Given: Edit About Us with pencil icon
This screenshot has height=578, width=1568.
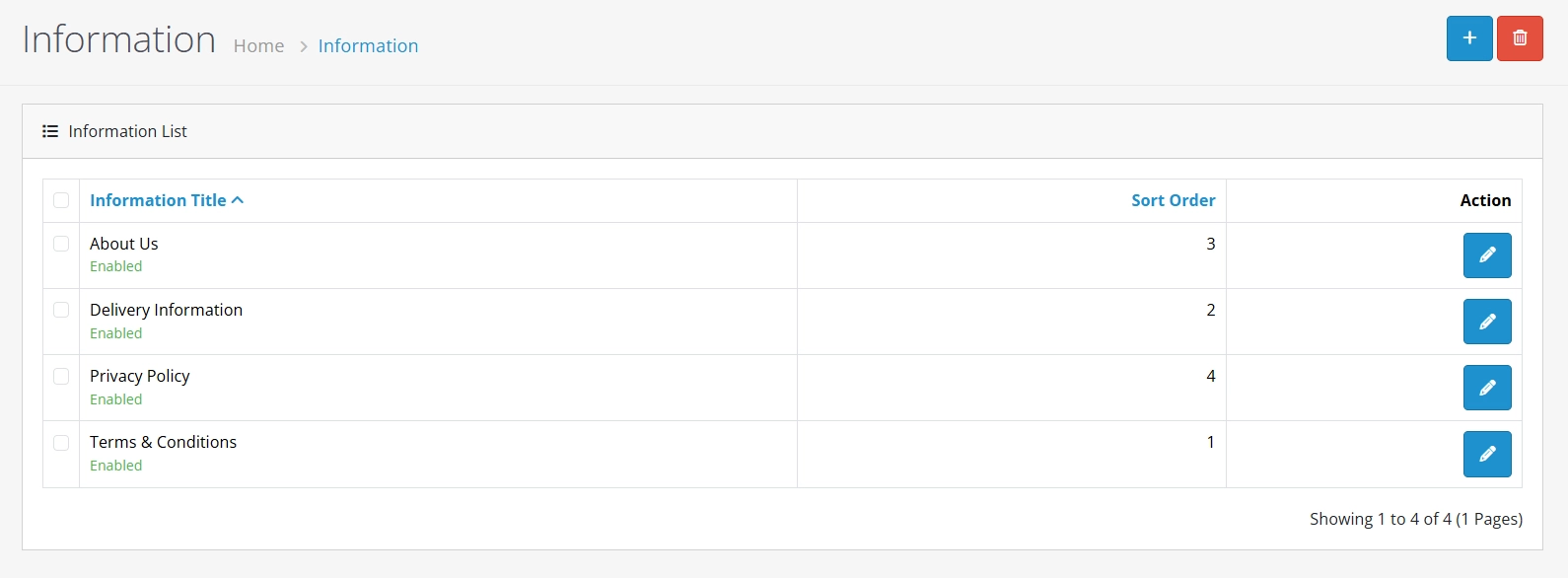Looking at the screenshot, I should coord(1487,255).
